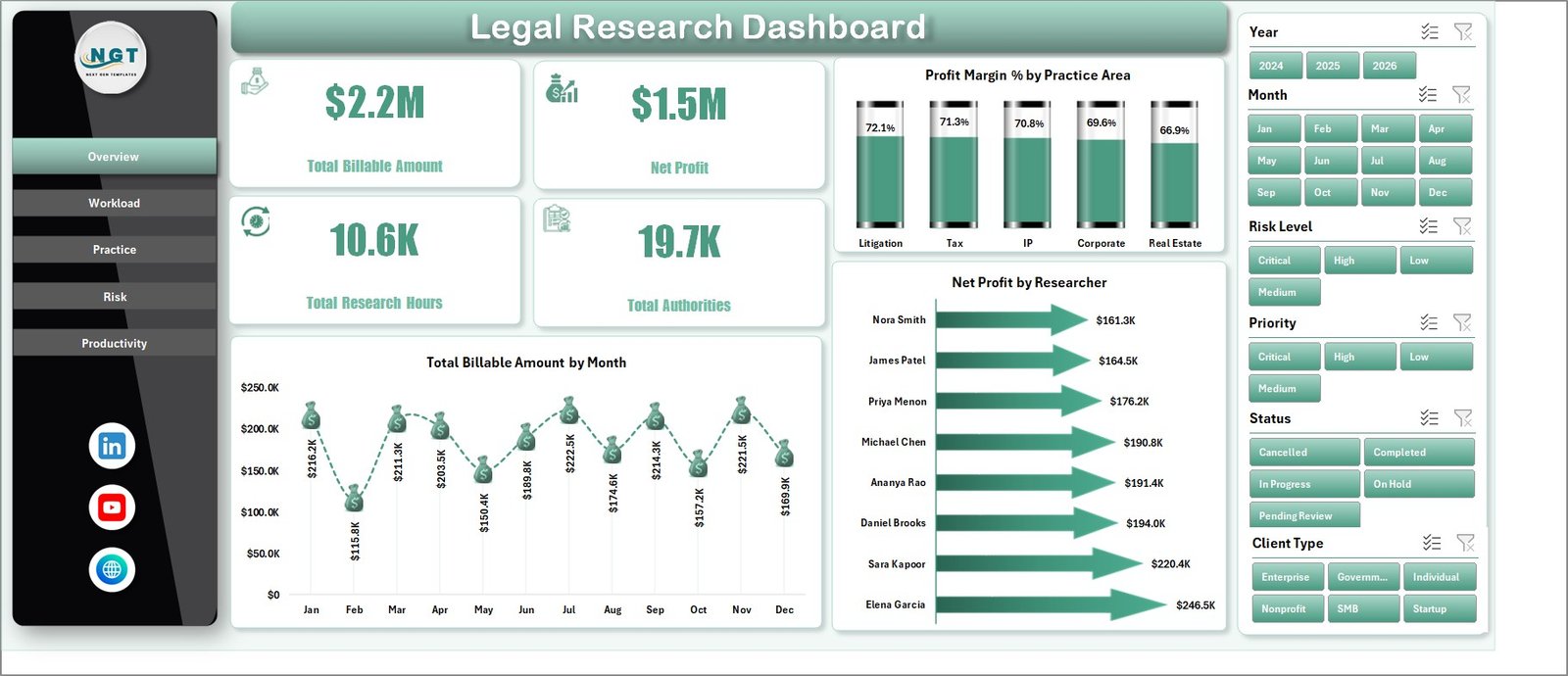Select Critical in the Risk Level slicer

tap(1284, 261)
